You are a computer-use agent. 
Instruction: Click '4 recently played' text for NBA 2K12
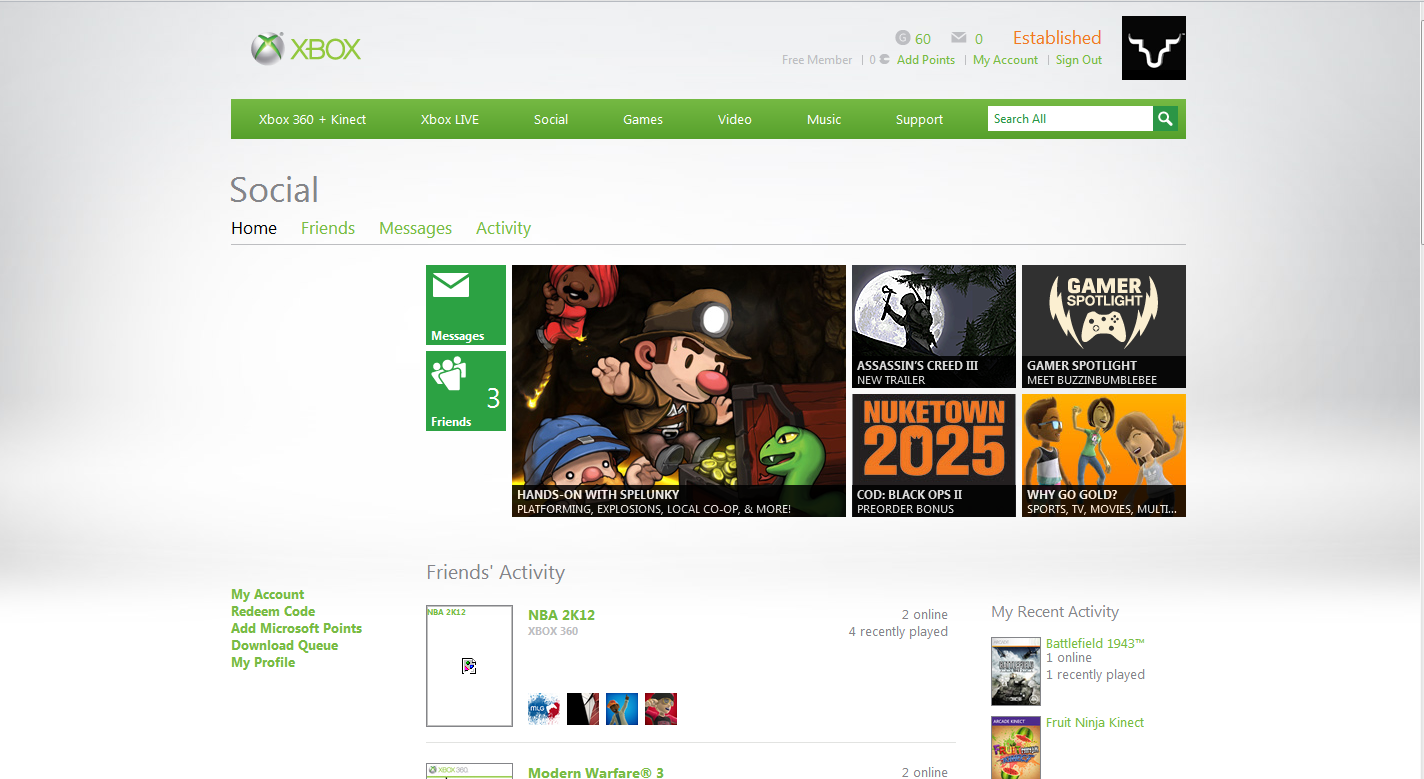coord(898,631)
